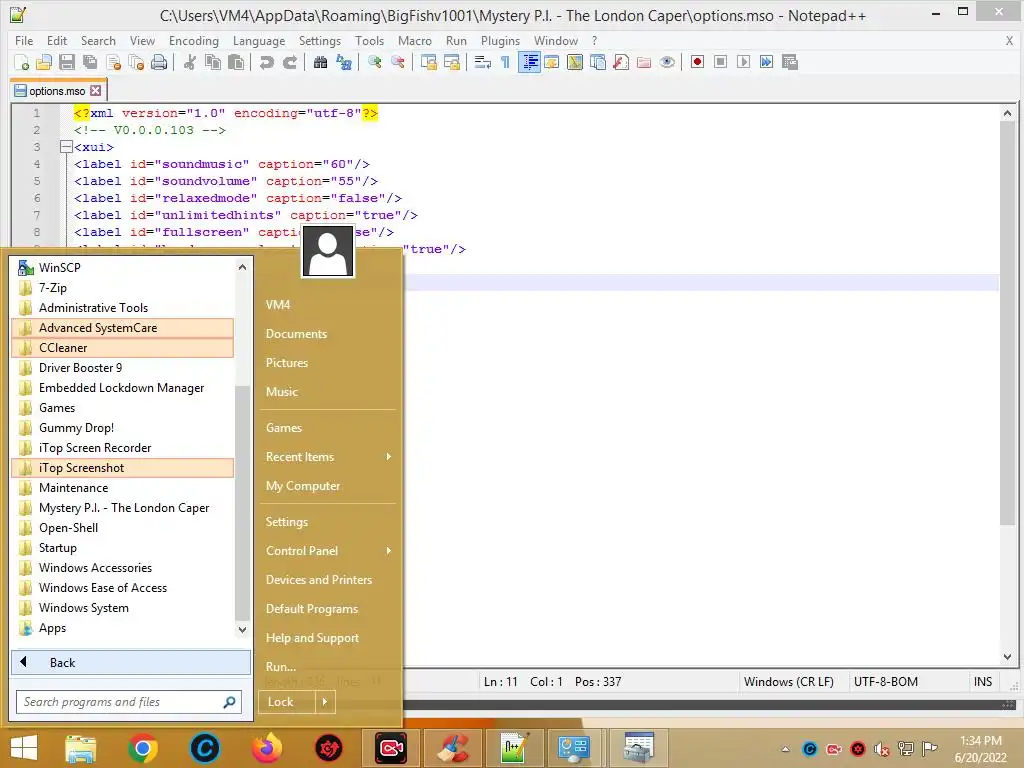
Task: Open the Macro menu
Action: (415, 40)
